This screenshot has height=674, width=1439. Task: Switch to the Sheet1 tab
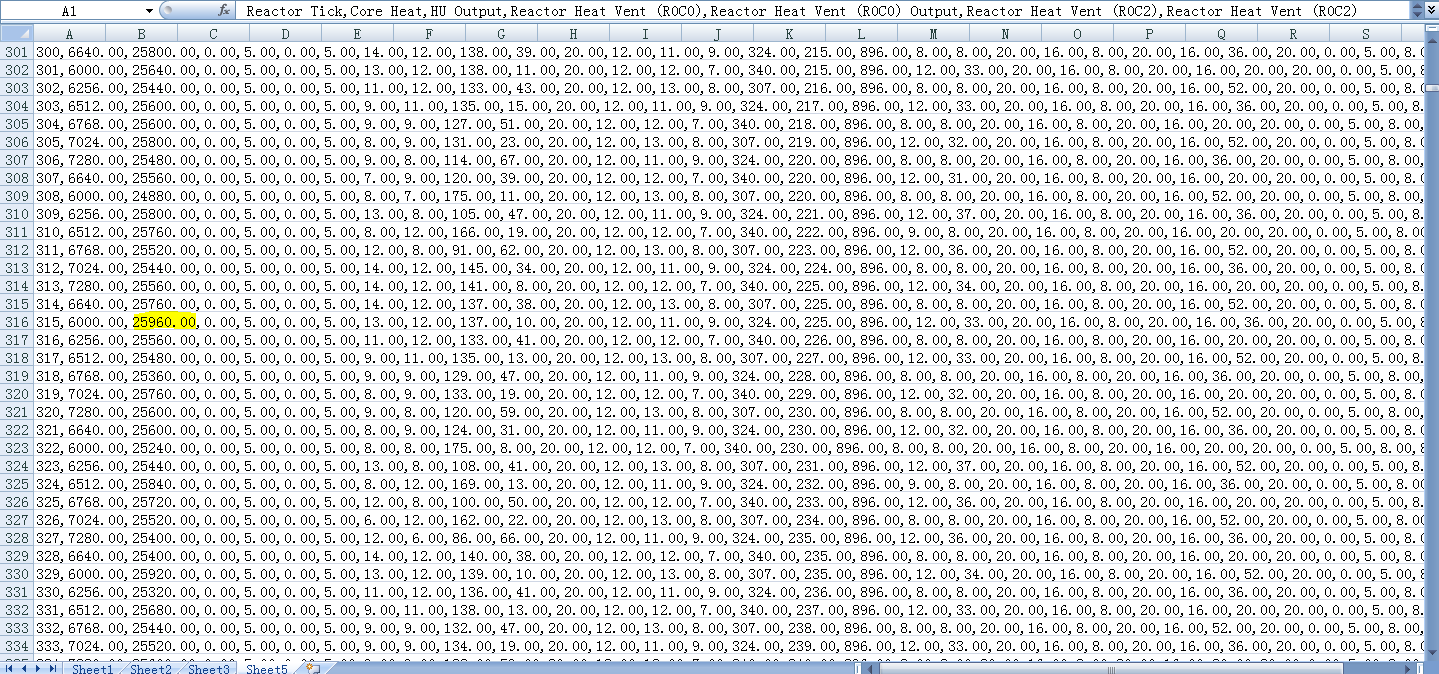point(92,668)
